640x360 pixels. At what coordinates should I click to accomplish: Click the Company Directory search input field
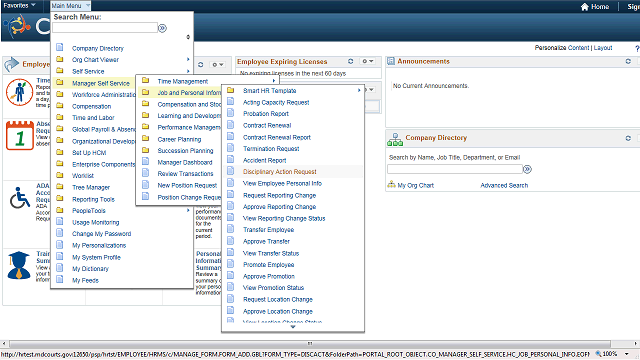[x=455, y=169]
